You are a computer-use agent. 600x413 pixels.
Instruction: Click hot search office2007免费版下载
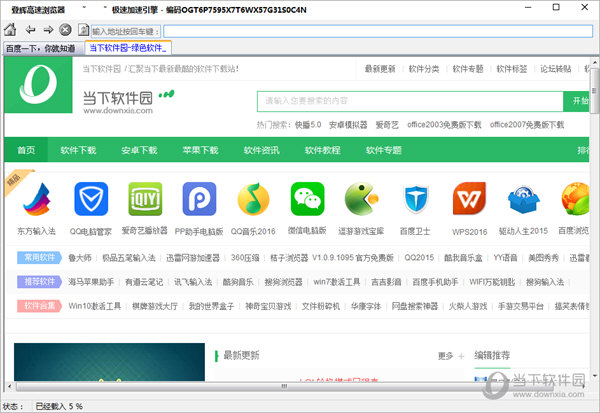[x=527, y=125]
